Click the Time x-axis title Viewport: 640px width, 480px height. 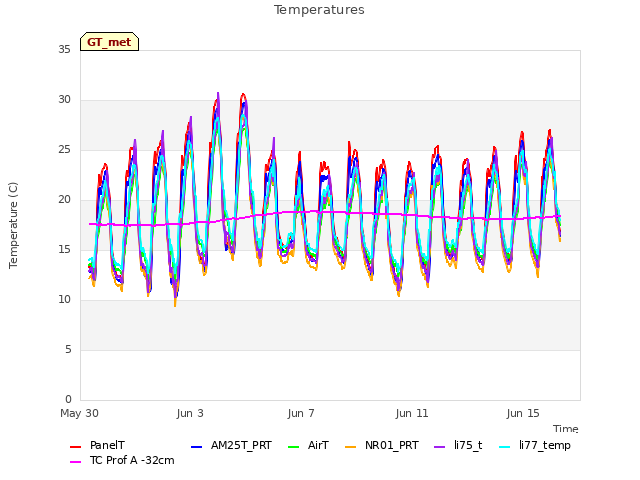[x=566, y=429]
